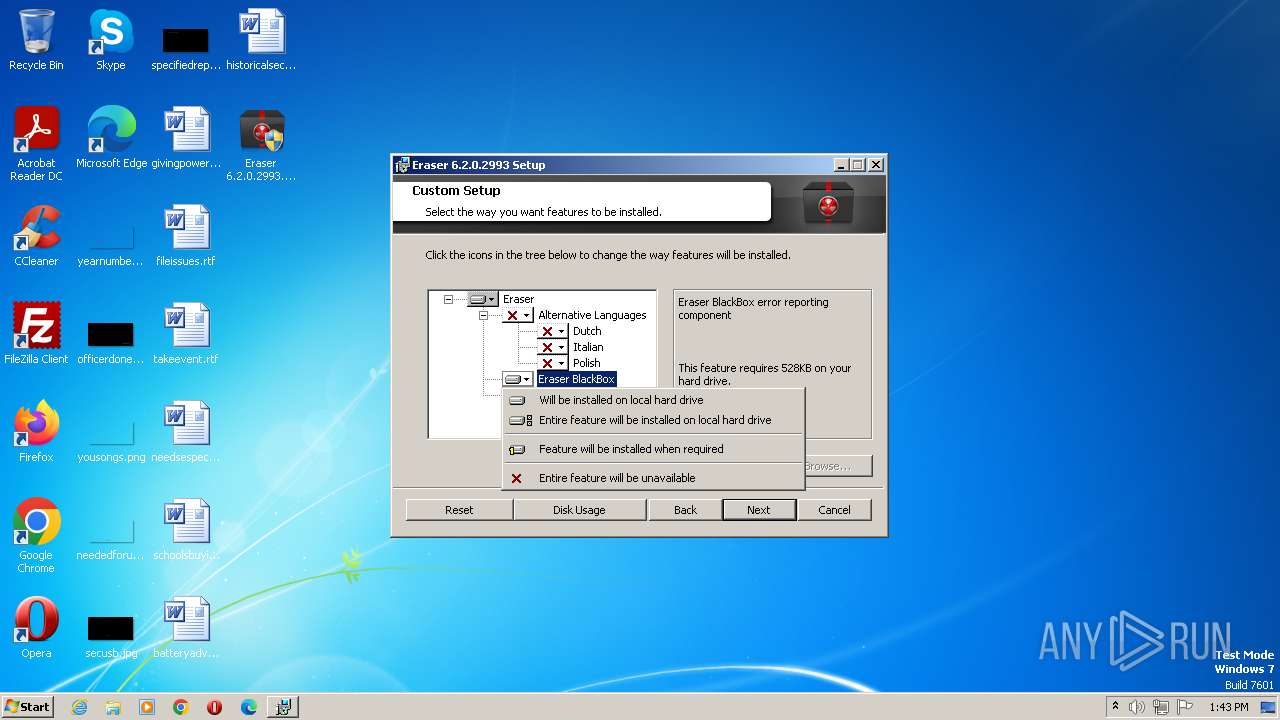Open the Disk Usage dialog
This screenshot has height=720, width=1280.
579,510
